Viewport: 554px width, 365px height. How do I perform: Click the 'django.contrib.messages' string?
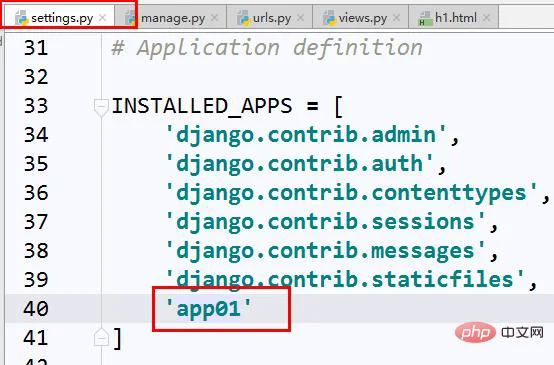pos(325,252)
